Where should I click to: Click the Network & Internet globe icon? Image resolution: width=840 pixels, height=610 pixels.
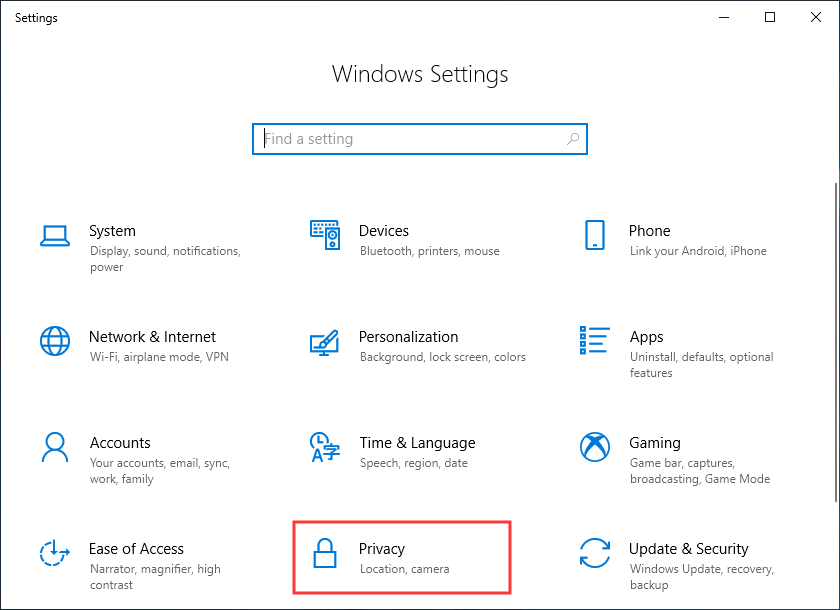click(55, 341)
